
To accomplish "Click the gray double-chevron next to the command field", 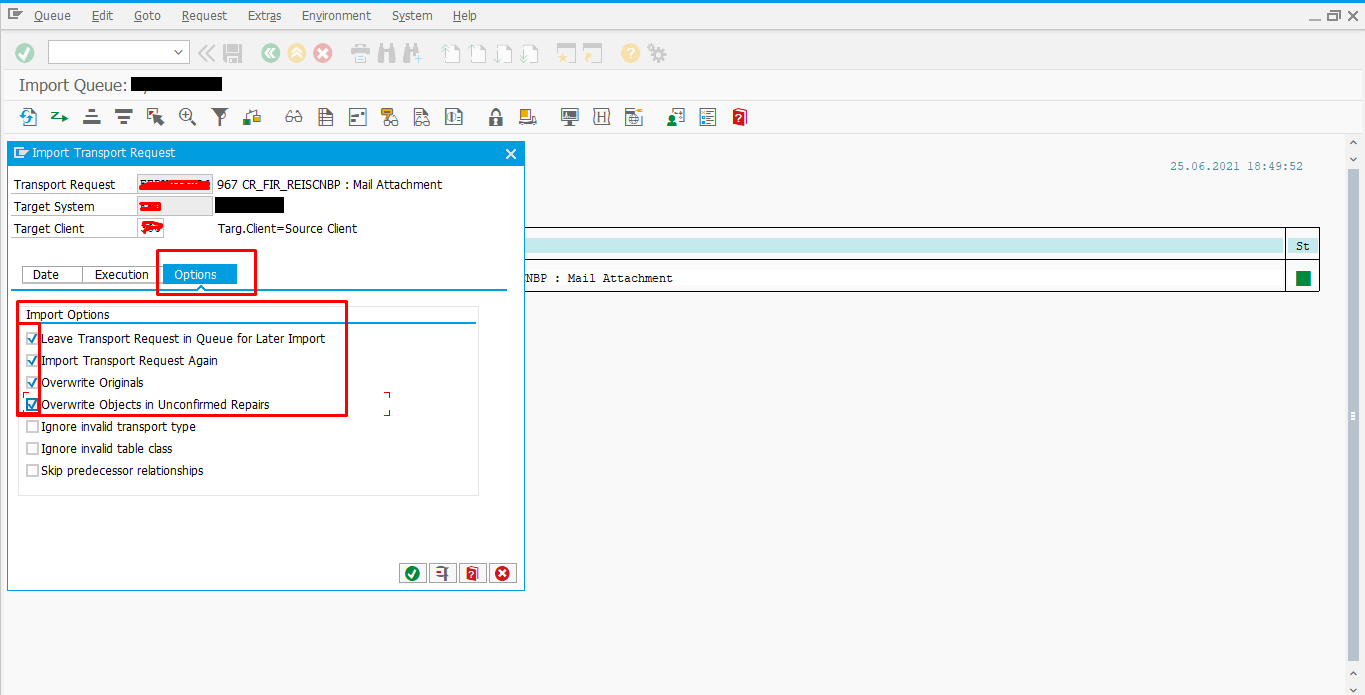I will point(206,53).
